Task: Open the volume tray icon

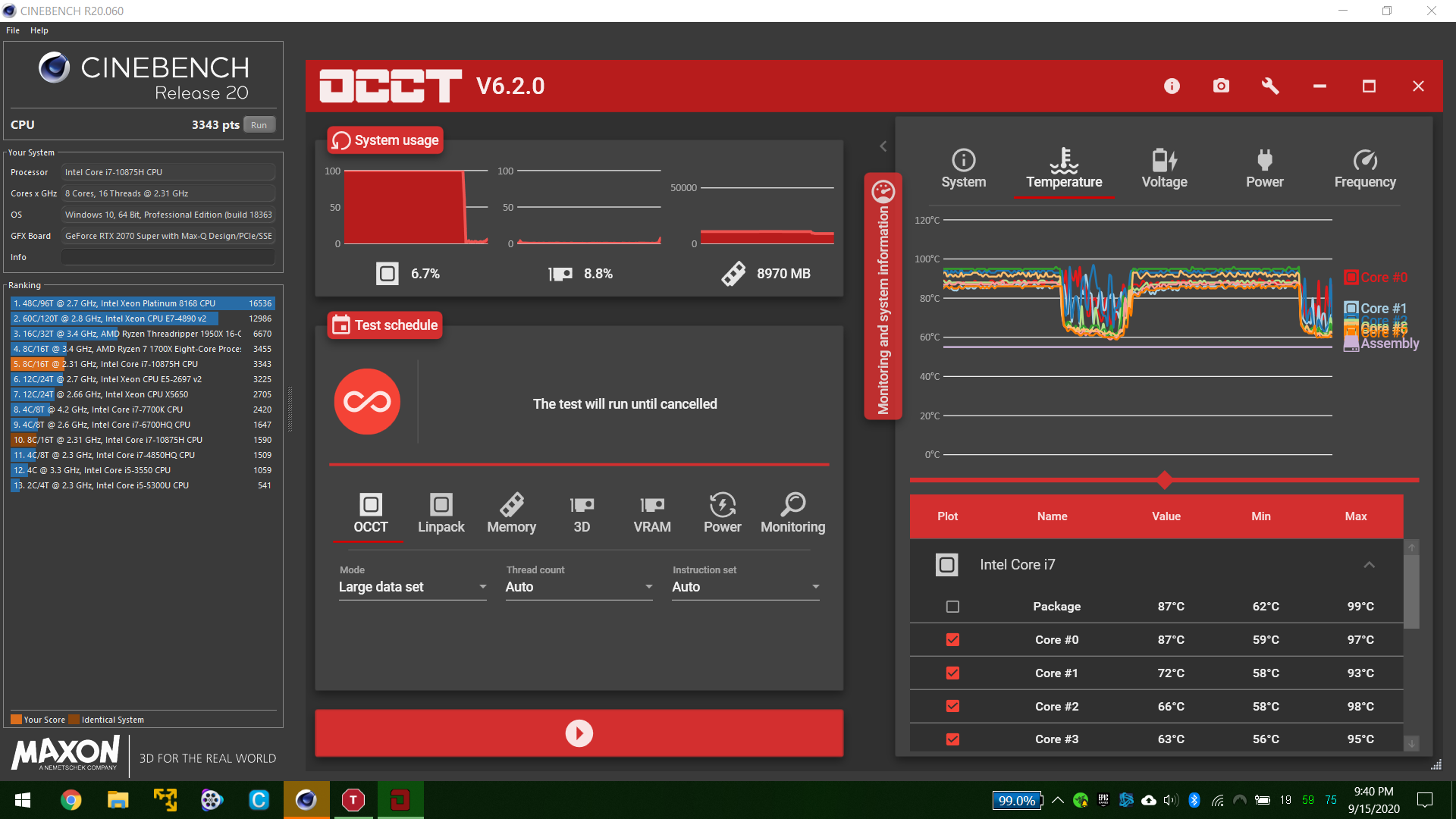Action: pos(1171,800)
